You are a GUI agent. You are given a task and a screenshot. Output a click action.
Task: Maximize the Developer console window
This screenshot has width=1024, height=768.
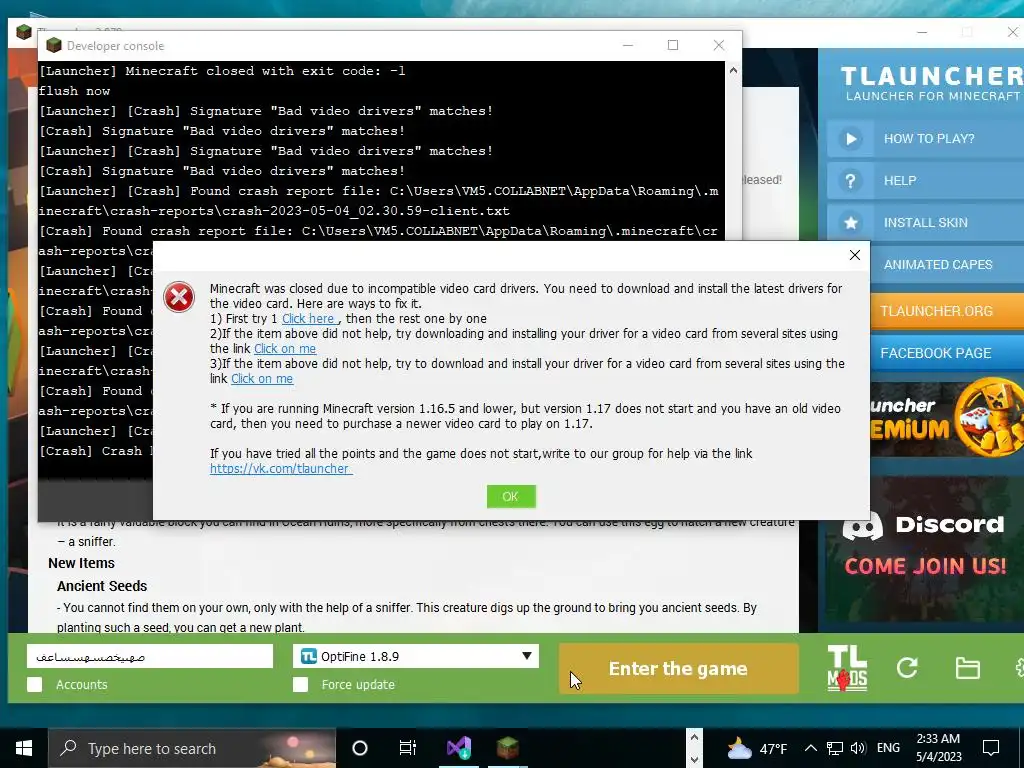coord(673,45)
